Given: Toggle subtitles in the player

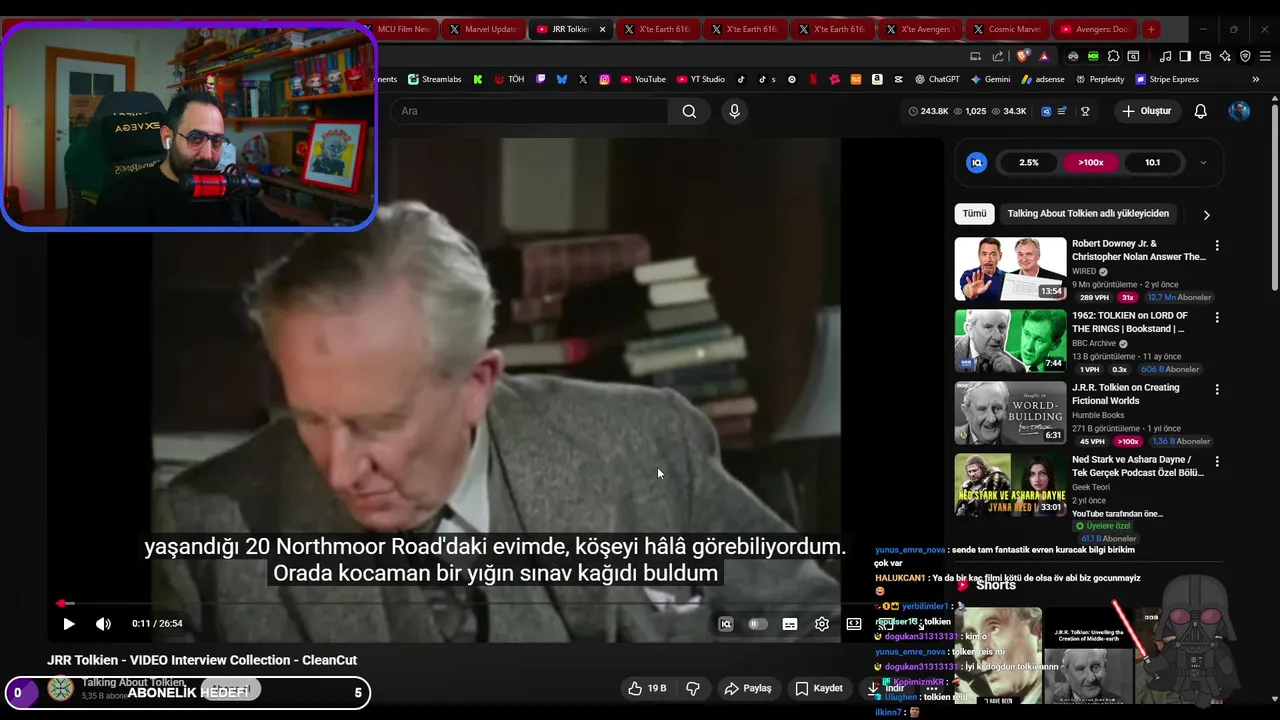Looking at the screenshot, I should click(x=790, y=624).
